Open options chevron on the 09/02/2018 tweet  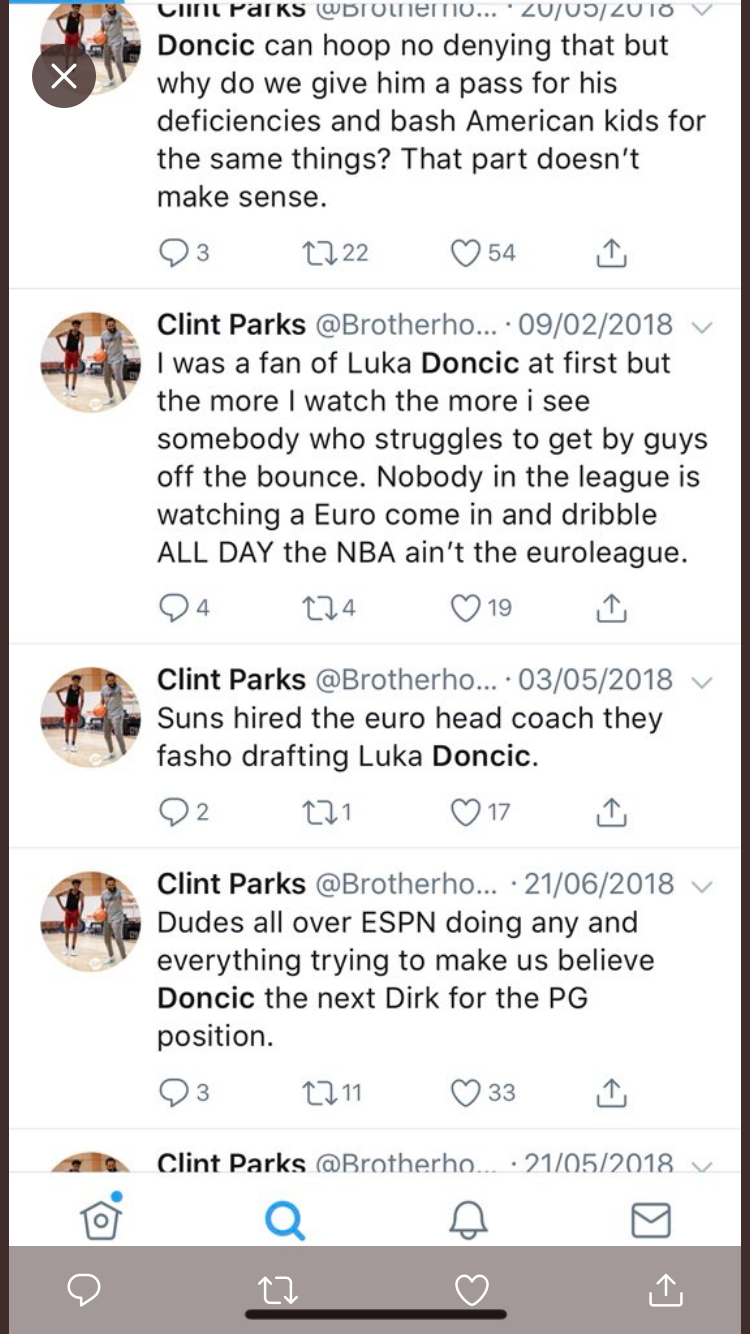[x=702, y=327]
